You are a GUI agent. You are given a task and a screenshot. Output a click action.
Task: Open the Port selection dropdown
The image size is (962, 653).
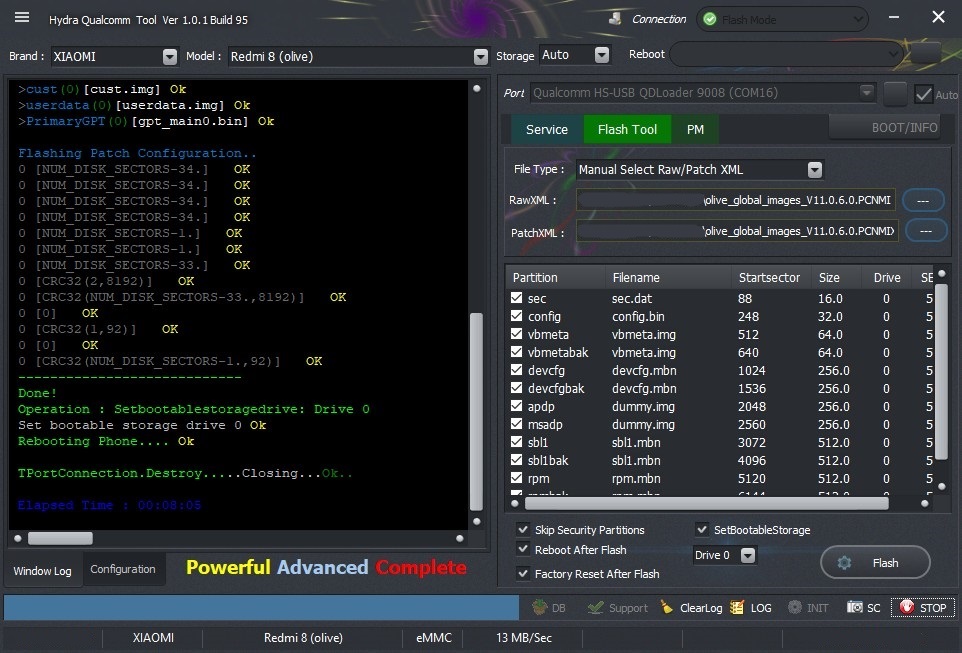click(866, 93)
